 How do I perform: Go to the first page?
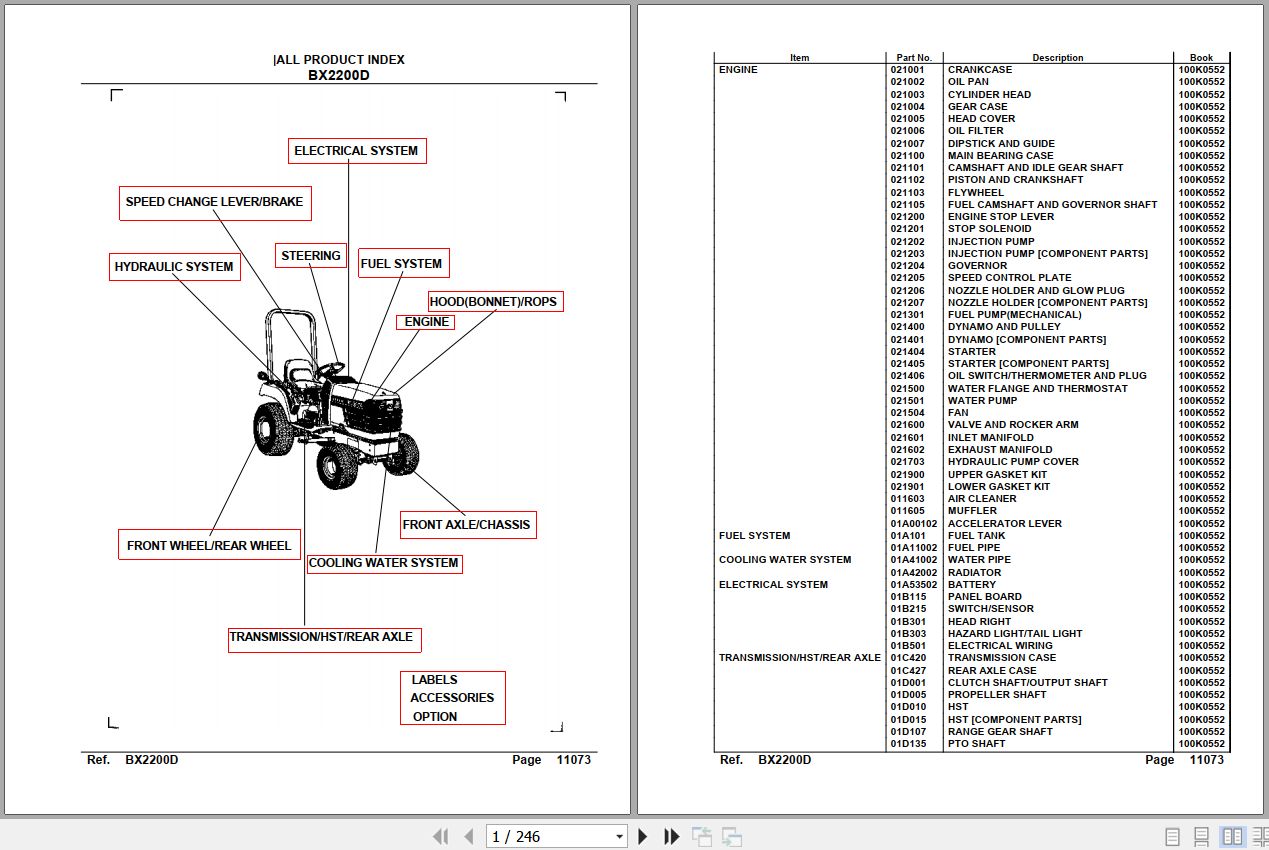coord(440,837)
